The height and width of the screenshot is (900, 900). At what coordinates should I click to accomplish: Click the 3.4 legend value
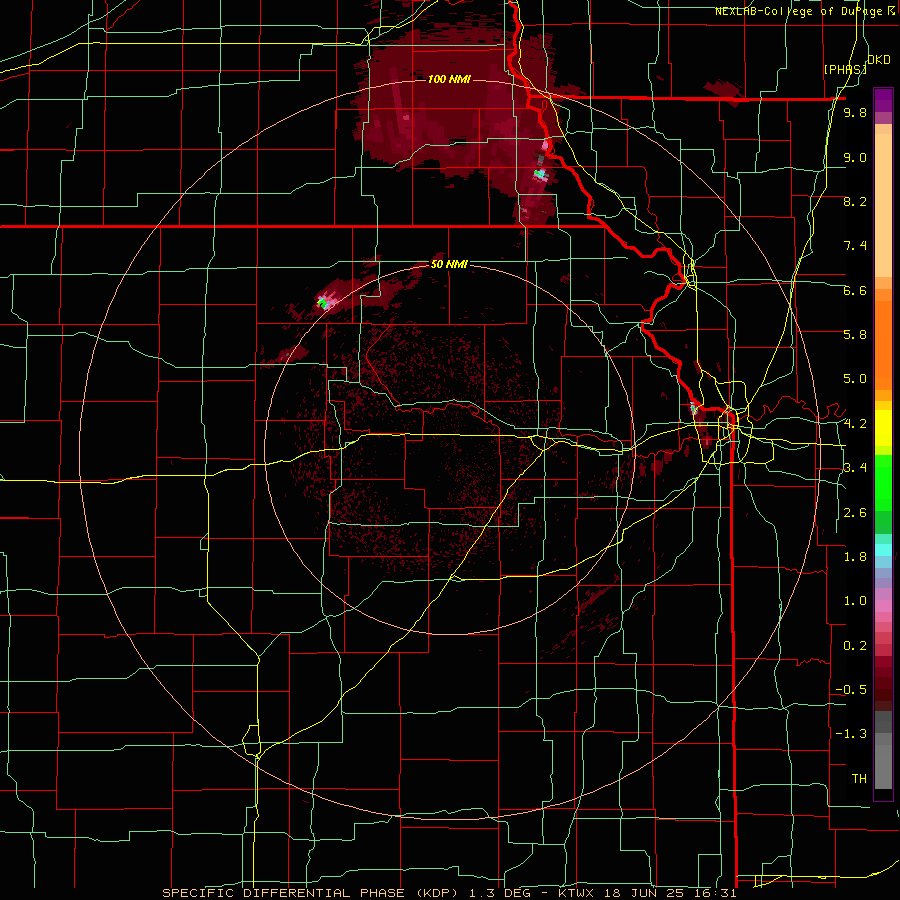tap(855, 468)
